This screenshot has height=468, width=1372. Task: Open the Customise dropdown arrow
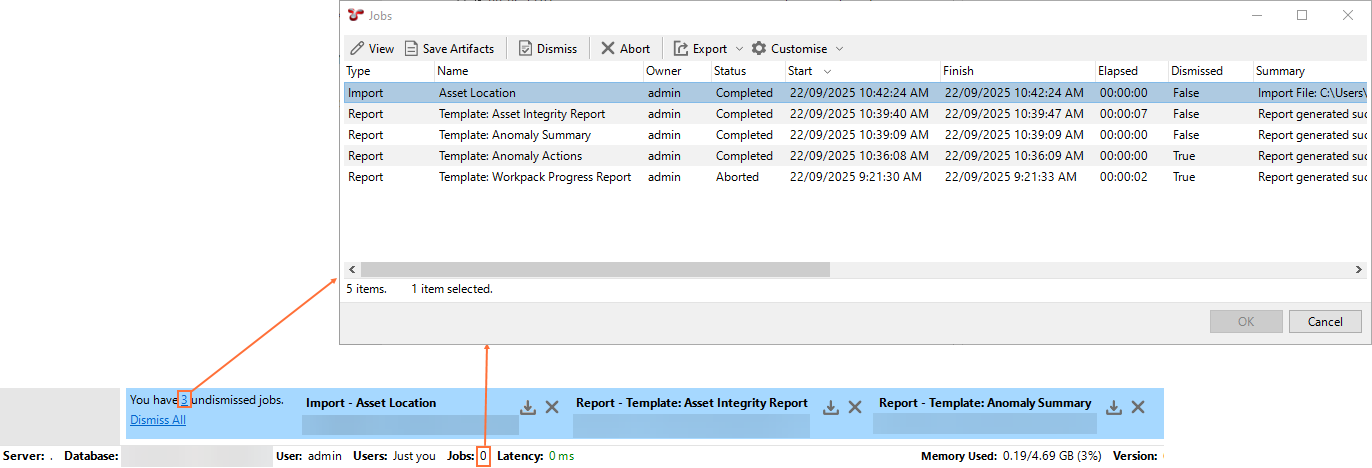(839, 48)
